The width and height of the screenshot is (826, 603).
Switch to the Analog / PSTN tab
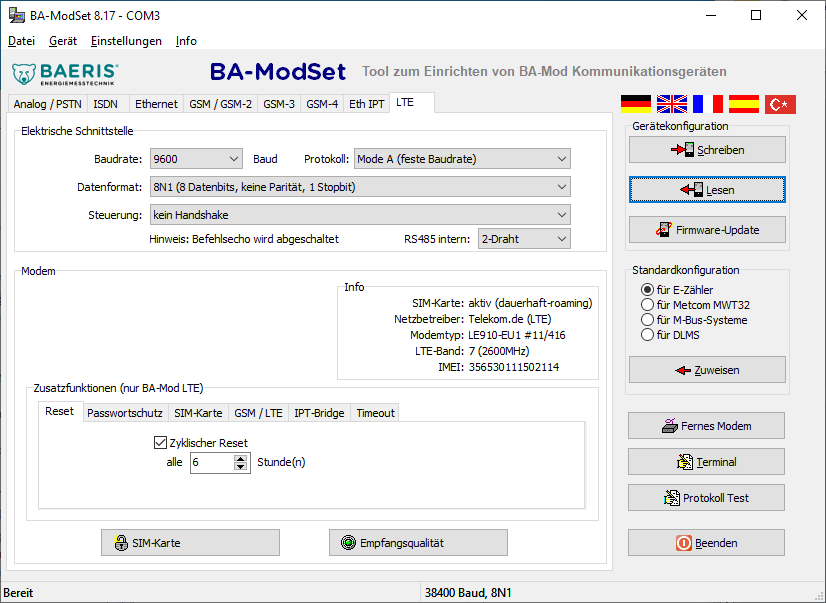click(x=47, y=104)
